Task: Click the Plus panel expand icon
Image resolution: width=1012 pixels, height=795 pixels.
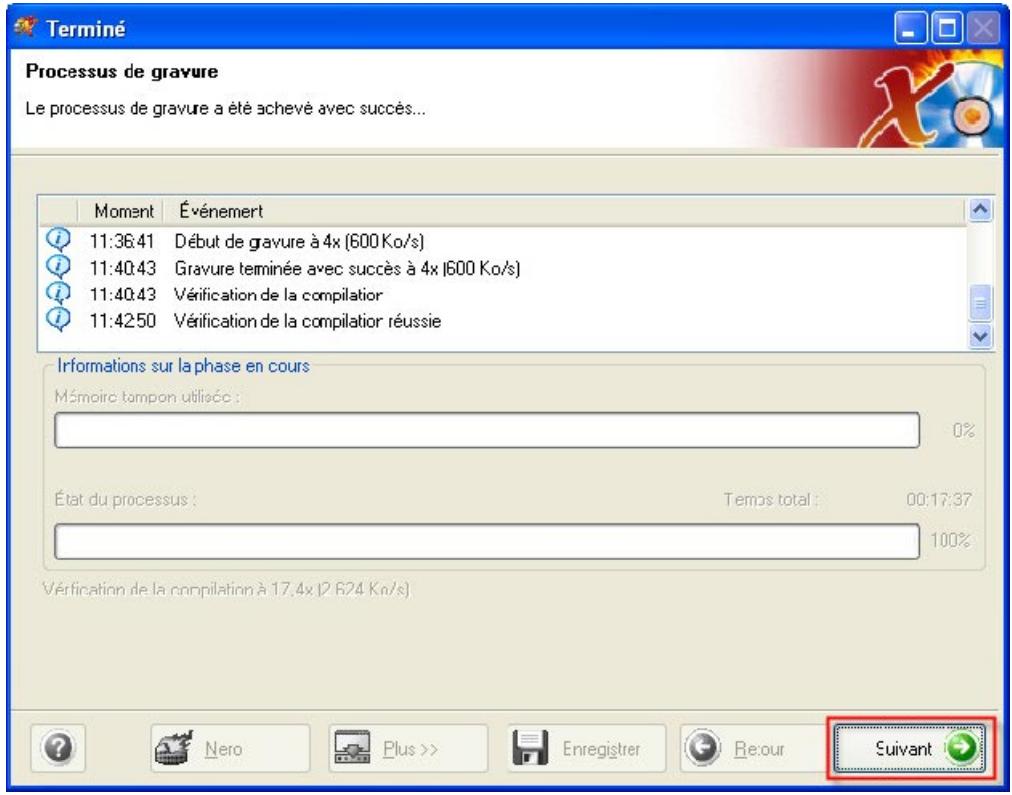Action: coord(352,747)
